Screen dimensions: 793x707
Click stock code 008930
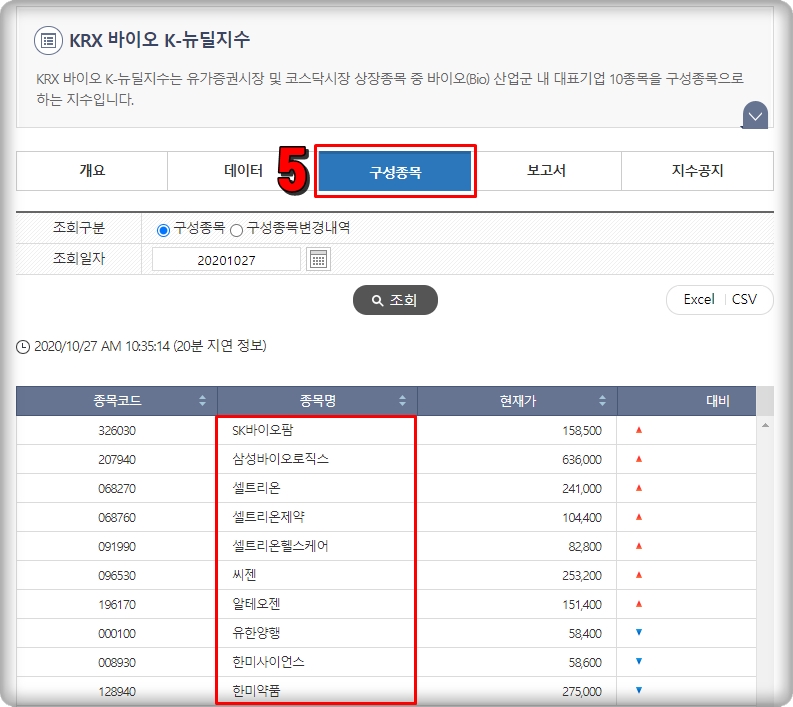(x=117, y=662)
